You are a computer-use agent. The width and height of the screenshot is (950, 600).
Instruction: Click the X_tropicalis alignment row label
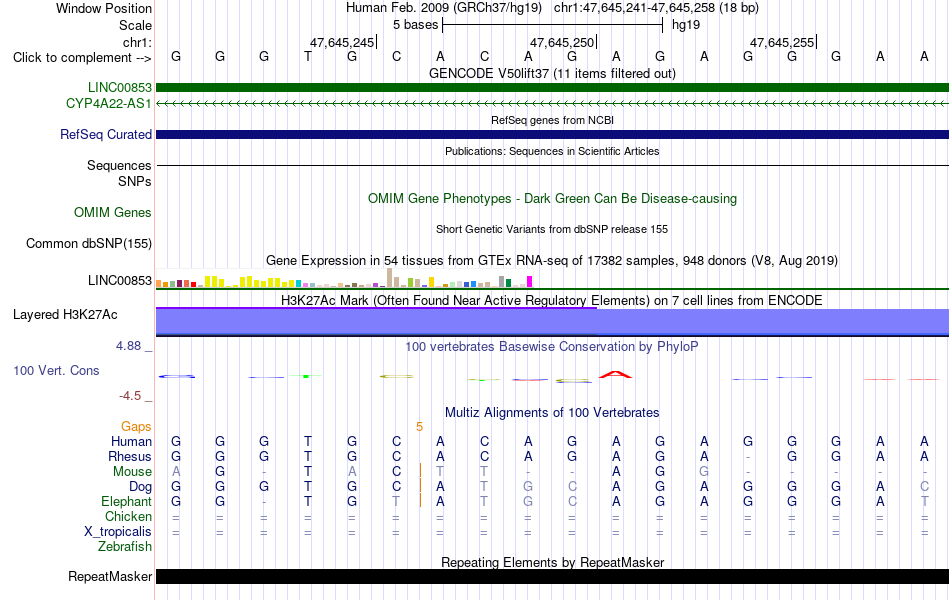pos(118,532)
